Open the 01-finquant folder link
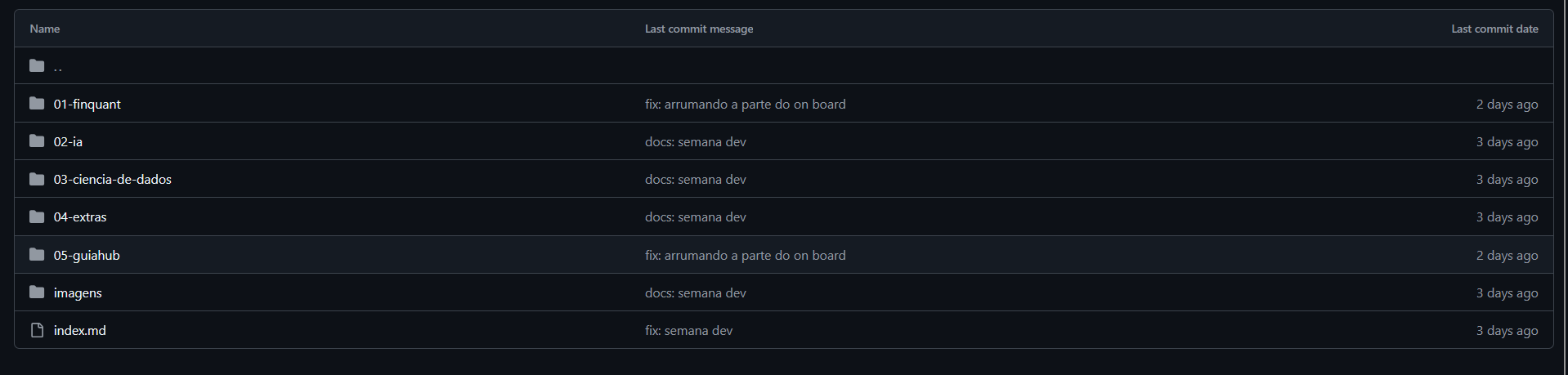The height and width of the screenshot is (375, 1568). pos(87,104)
